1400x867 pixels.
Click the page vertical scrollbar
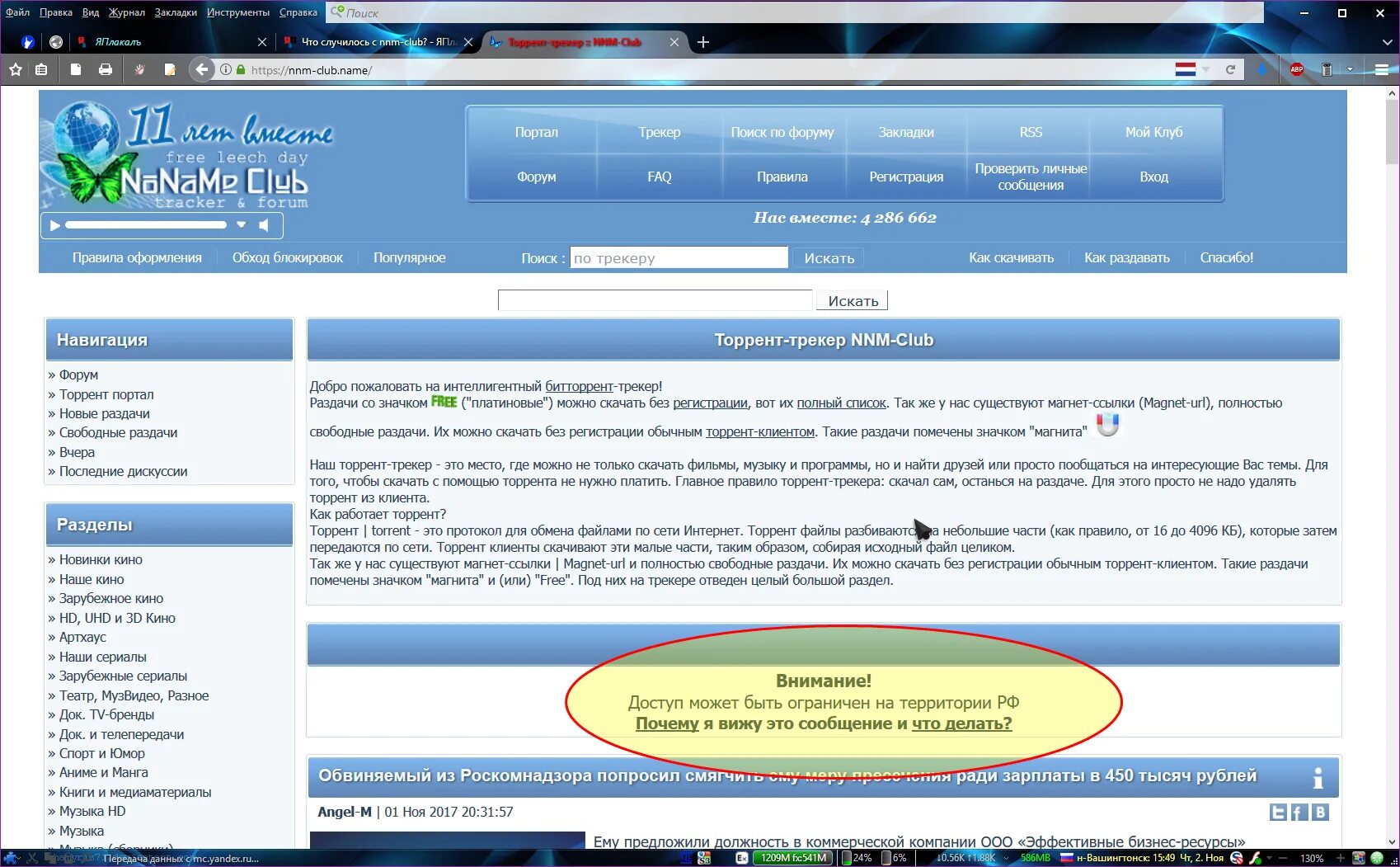pos(1393,469)
